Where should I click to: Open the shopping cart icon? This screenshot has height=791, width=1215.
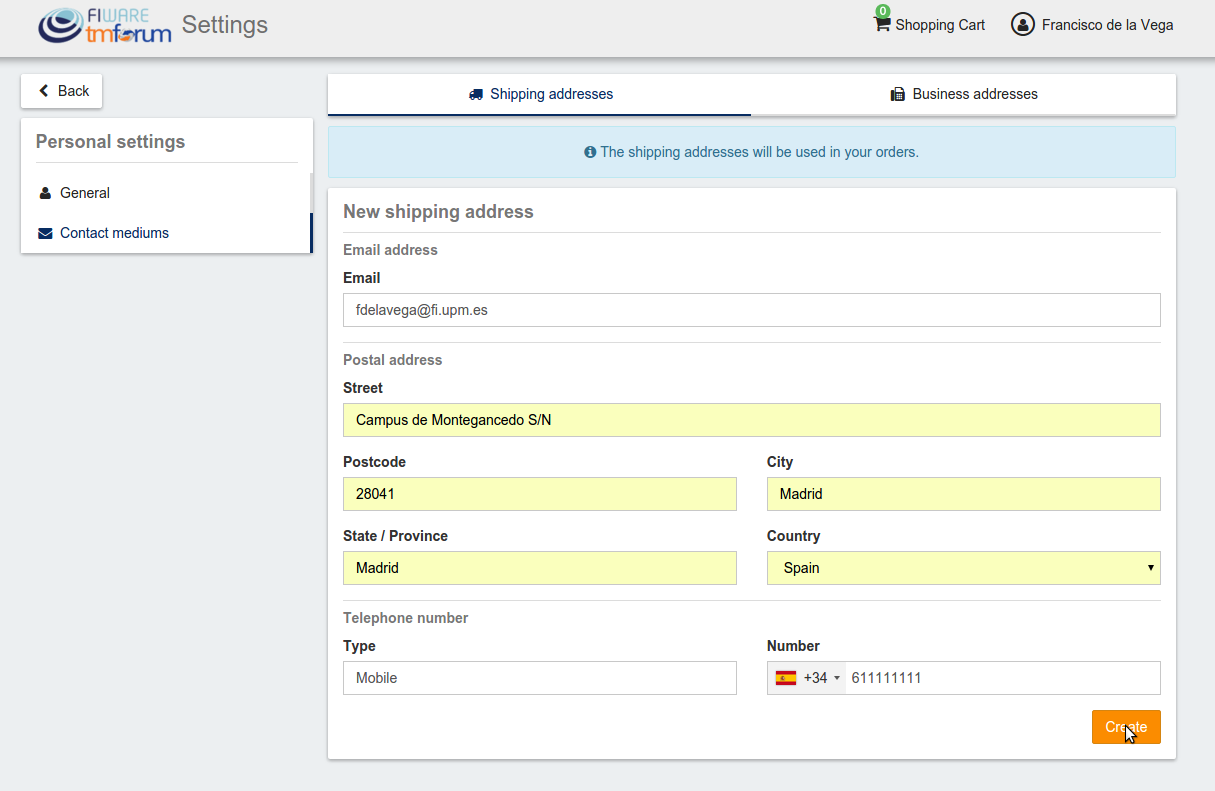(882, 25)
